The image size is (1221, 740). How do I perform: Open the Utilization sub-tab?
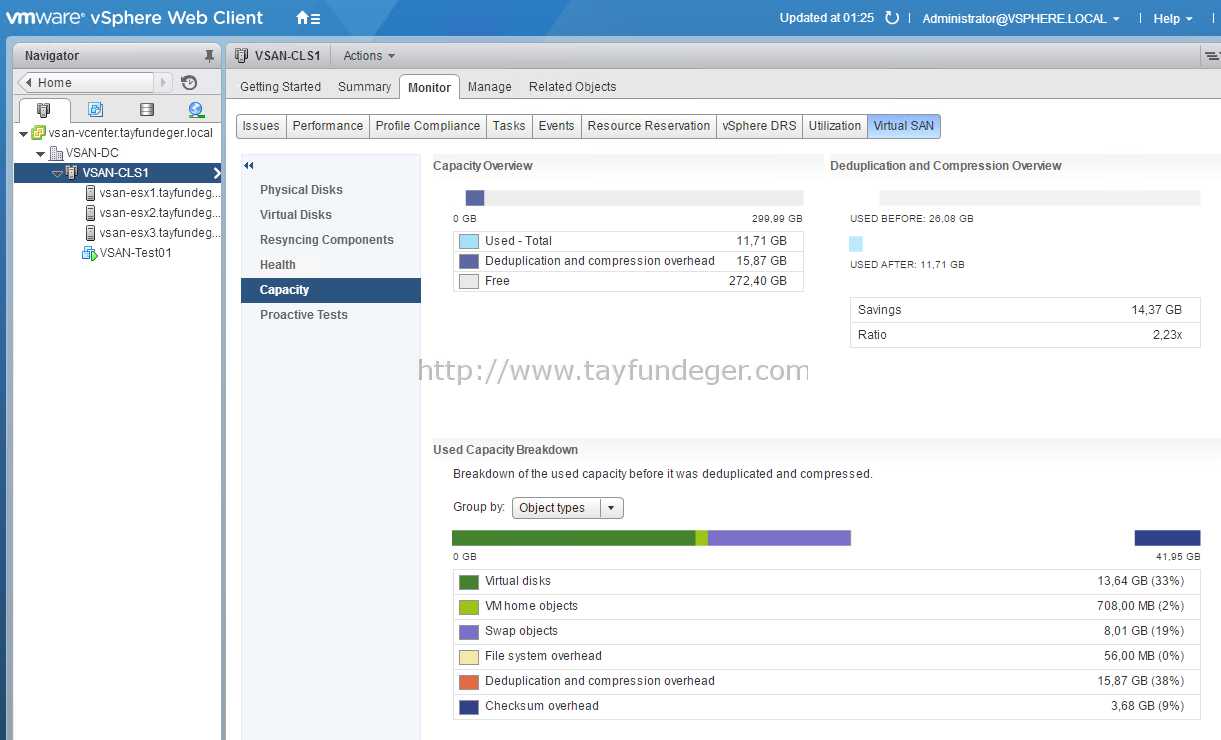[835, 126]
